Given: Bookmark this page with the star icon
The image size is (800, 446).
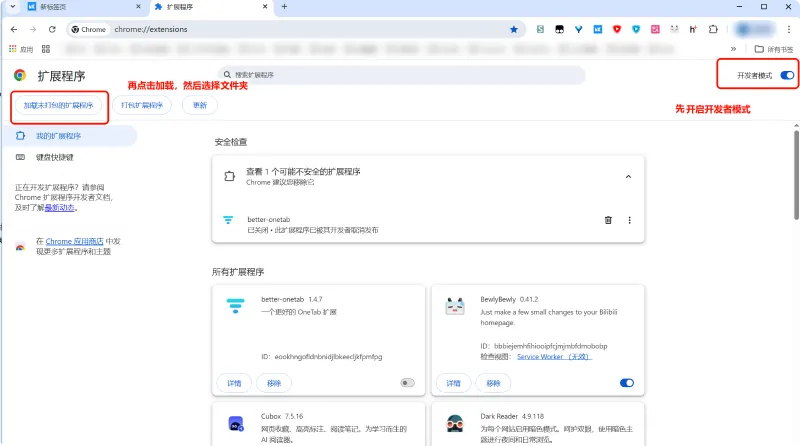Looking at the screenshot, I should pyautogui.click(x=514, y=30).
